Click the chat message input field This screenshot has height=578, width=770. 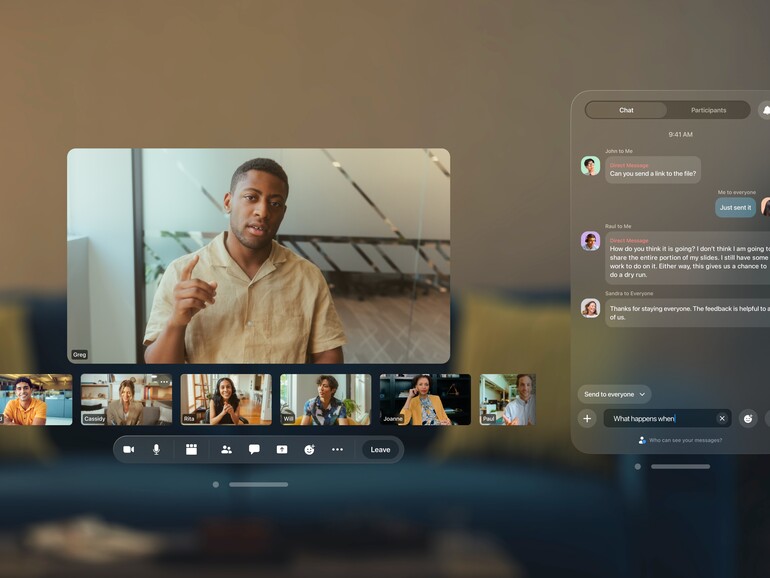point(667,418)
